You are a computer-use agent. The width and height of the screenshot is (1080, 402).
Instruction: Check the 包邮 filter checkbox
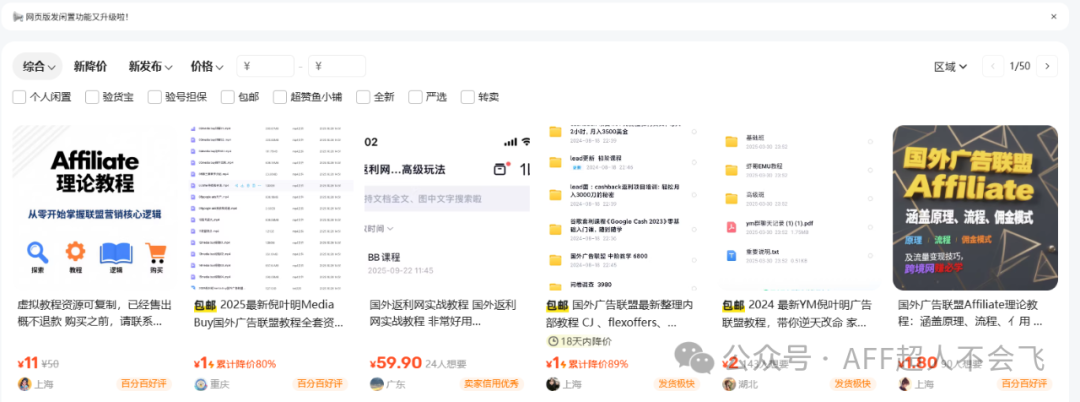click(x=228, y=97)
